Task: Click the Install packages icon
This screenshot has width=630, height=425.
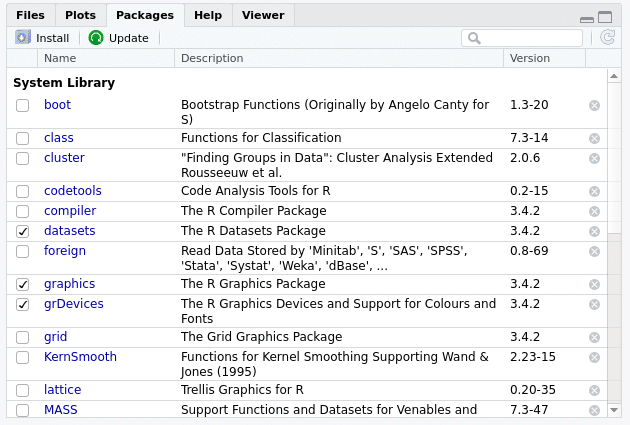Action: click(23, 38)
